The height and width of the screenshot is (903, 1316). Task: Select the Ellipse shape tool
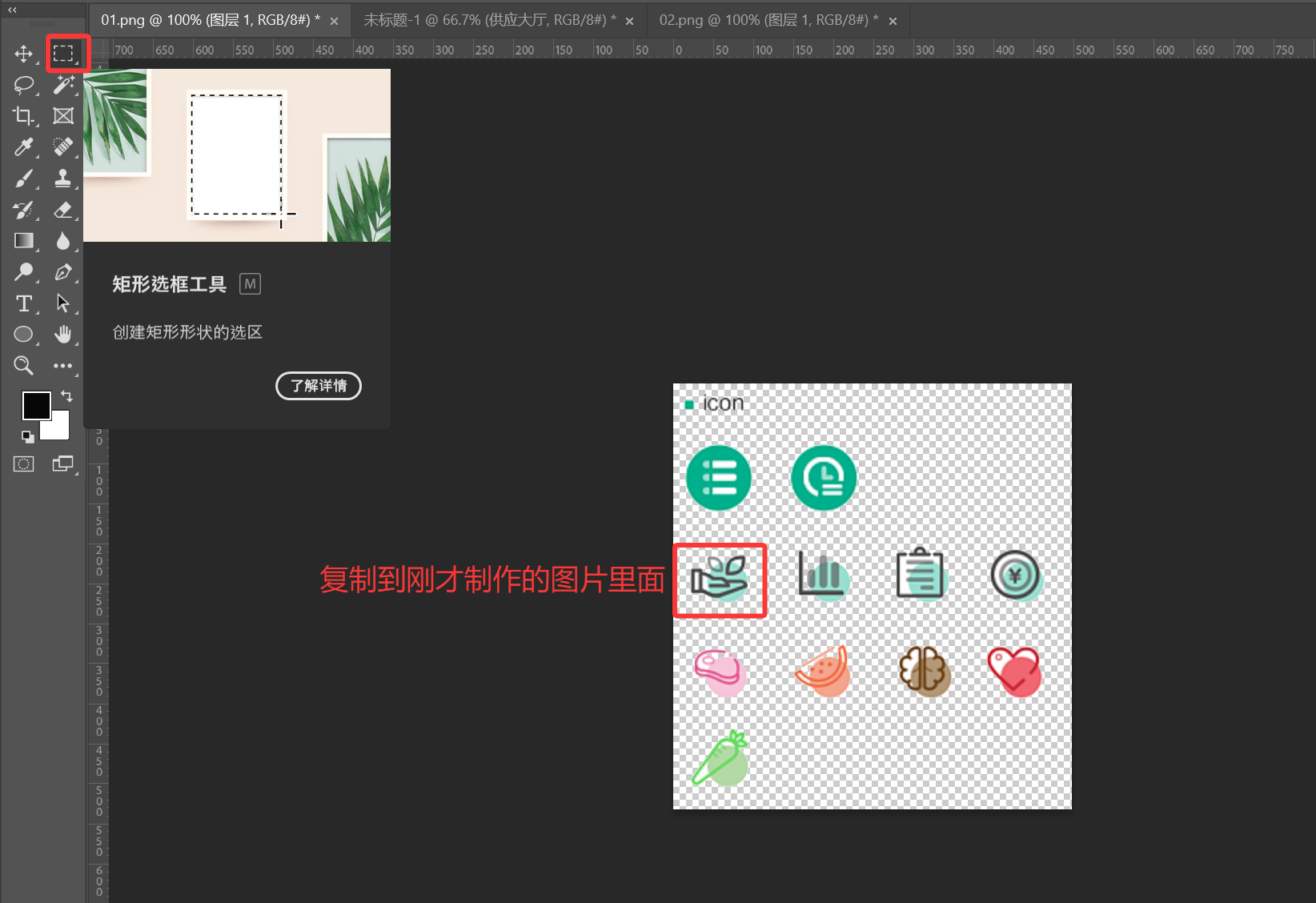coord(23,335)
